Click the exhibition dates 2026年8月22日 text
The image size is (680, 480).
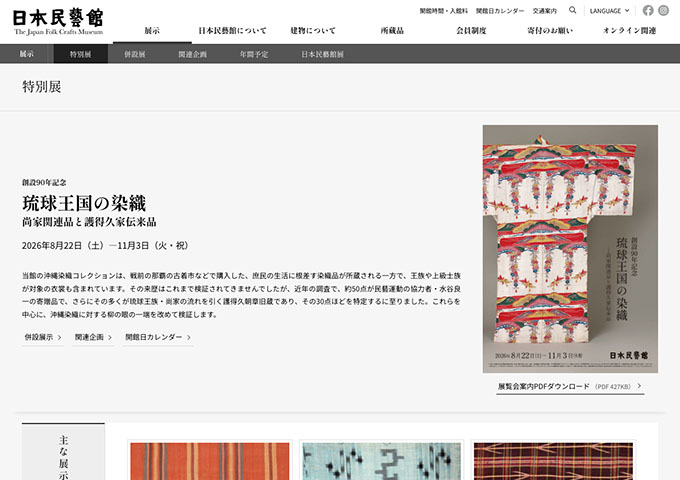tap(106, 246)
